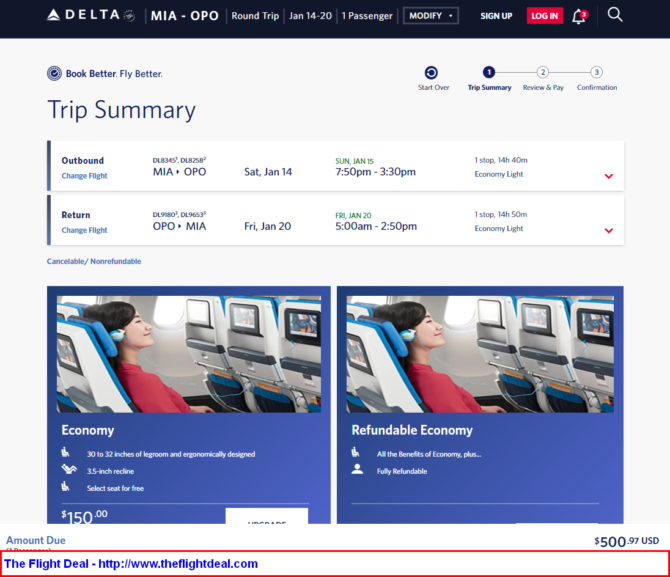This screenshot has height=577, width=670.
Task: Click the Delta logo in header
Action: pos(91,15)
